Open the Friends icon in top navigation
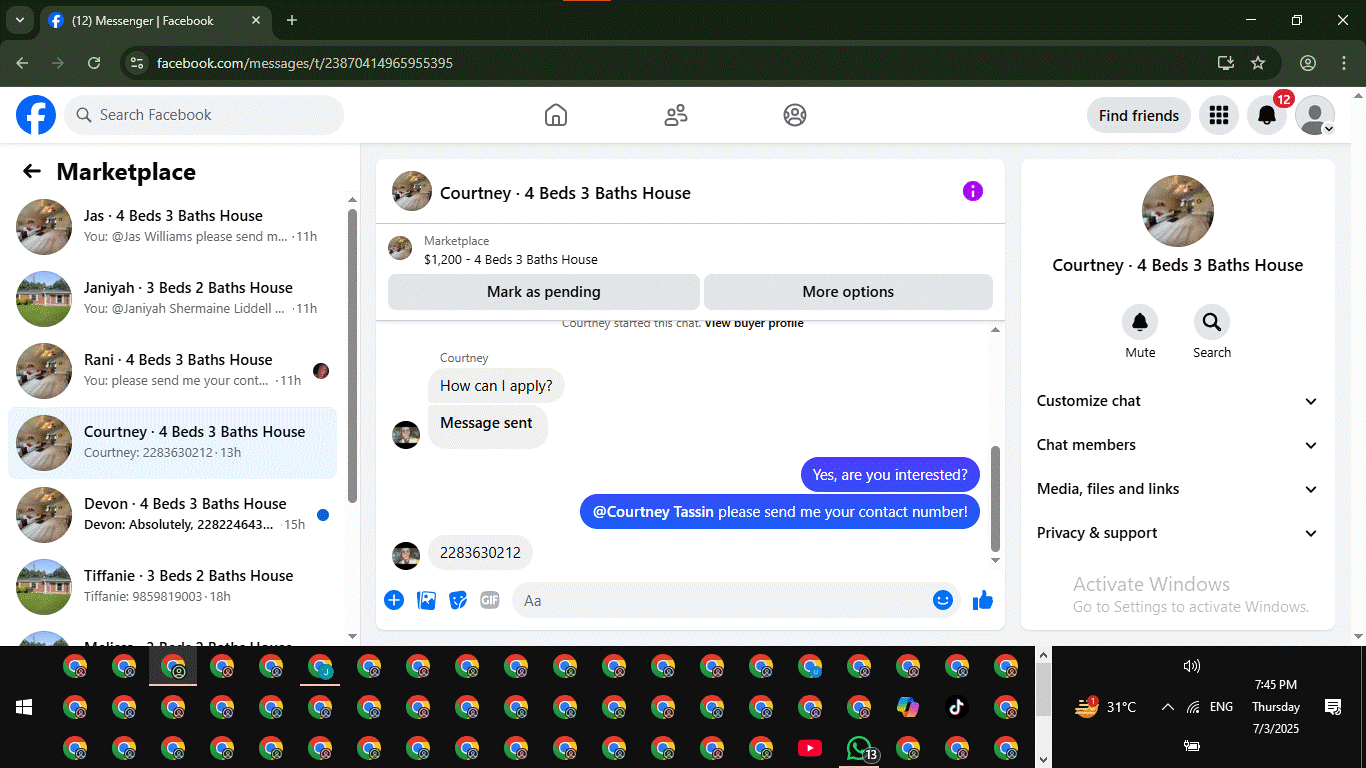Viewport: 1366px width, 768px height. pyautogui.click(x=676, y=115)
